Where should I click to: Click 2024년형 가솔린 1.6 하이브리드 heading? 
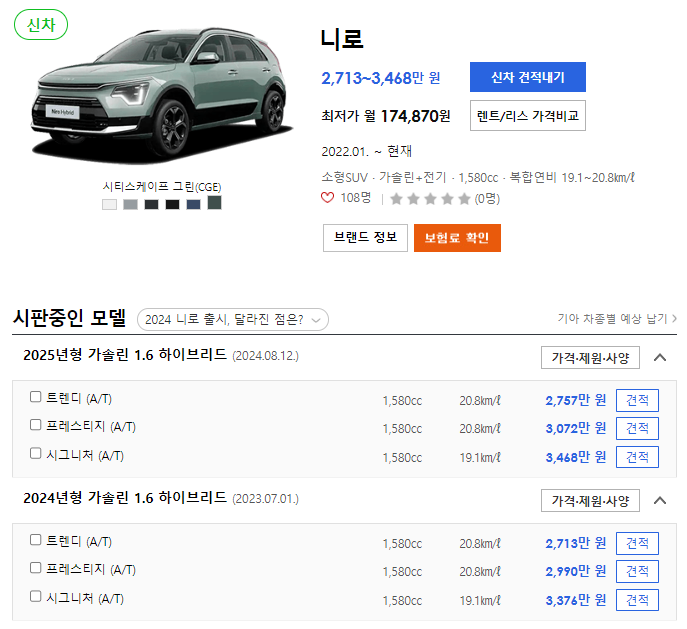click(125, 498)
